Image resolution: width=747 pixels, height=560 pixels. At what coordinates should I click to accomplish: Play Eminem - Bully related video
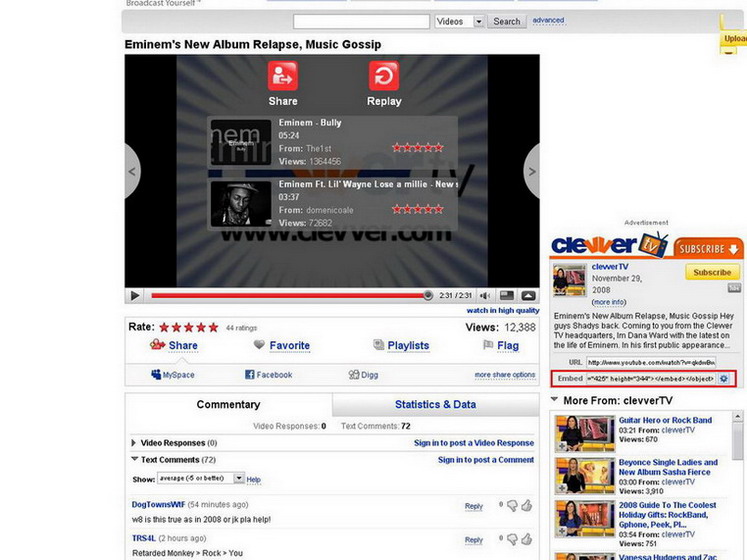point(333,142)
